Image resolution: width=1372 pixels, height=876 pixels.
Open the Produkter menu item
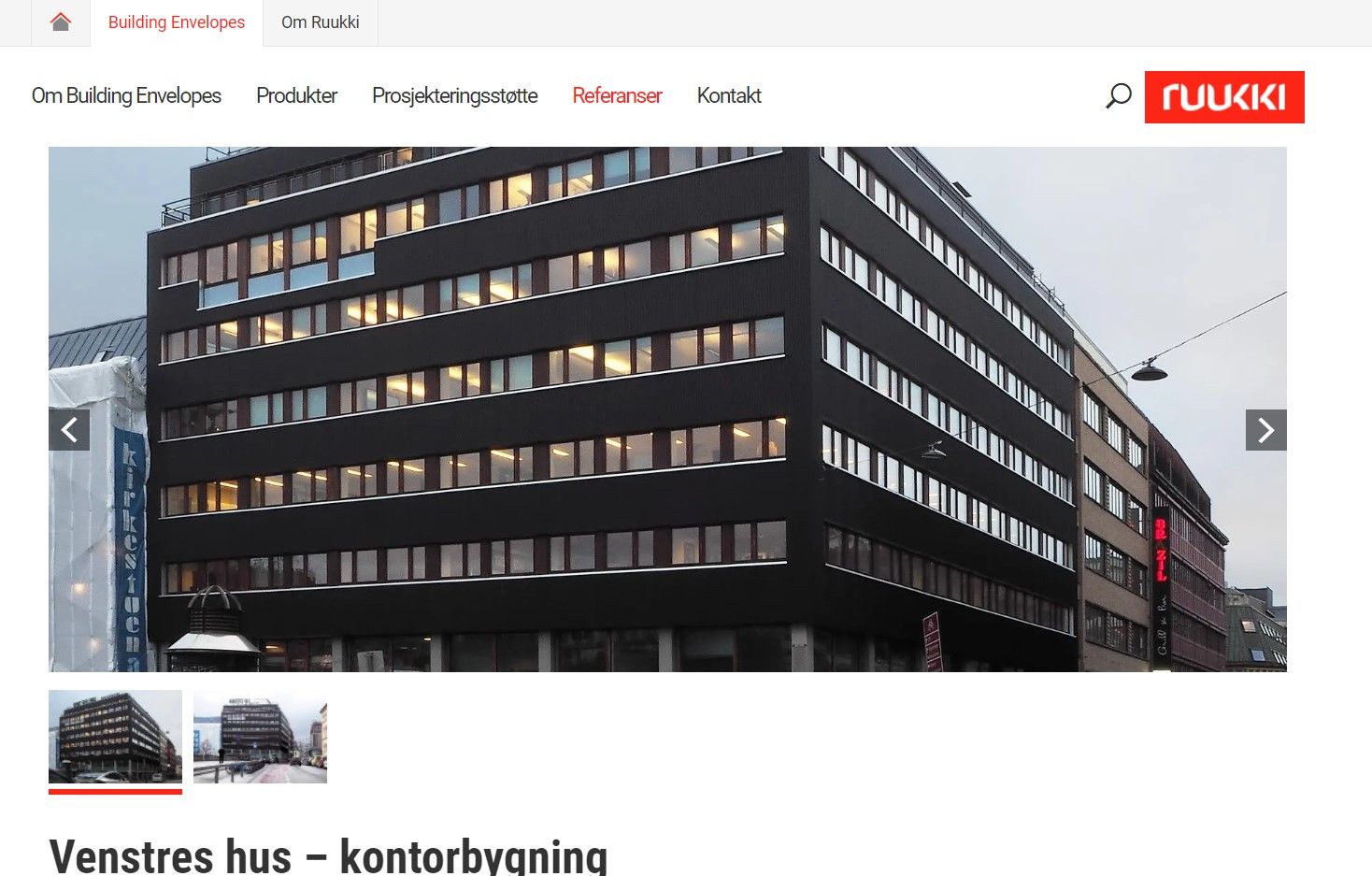296,95
